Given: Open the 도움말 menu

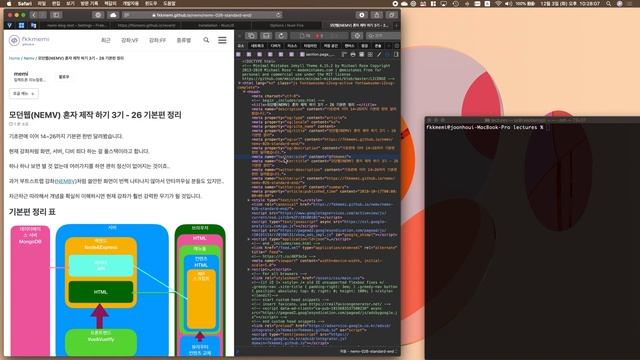Looking at the screenshot, I should [x=169, y=3].
